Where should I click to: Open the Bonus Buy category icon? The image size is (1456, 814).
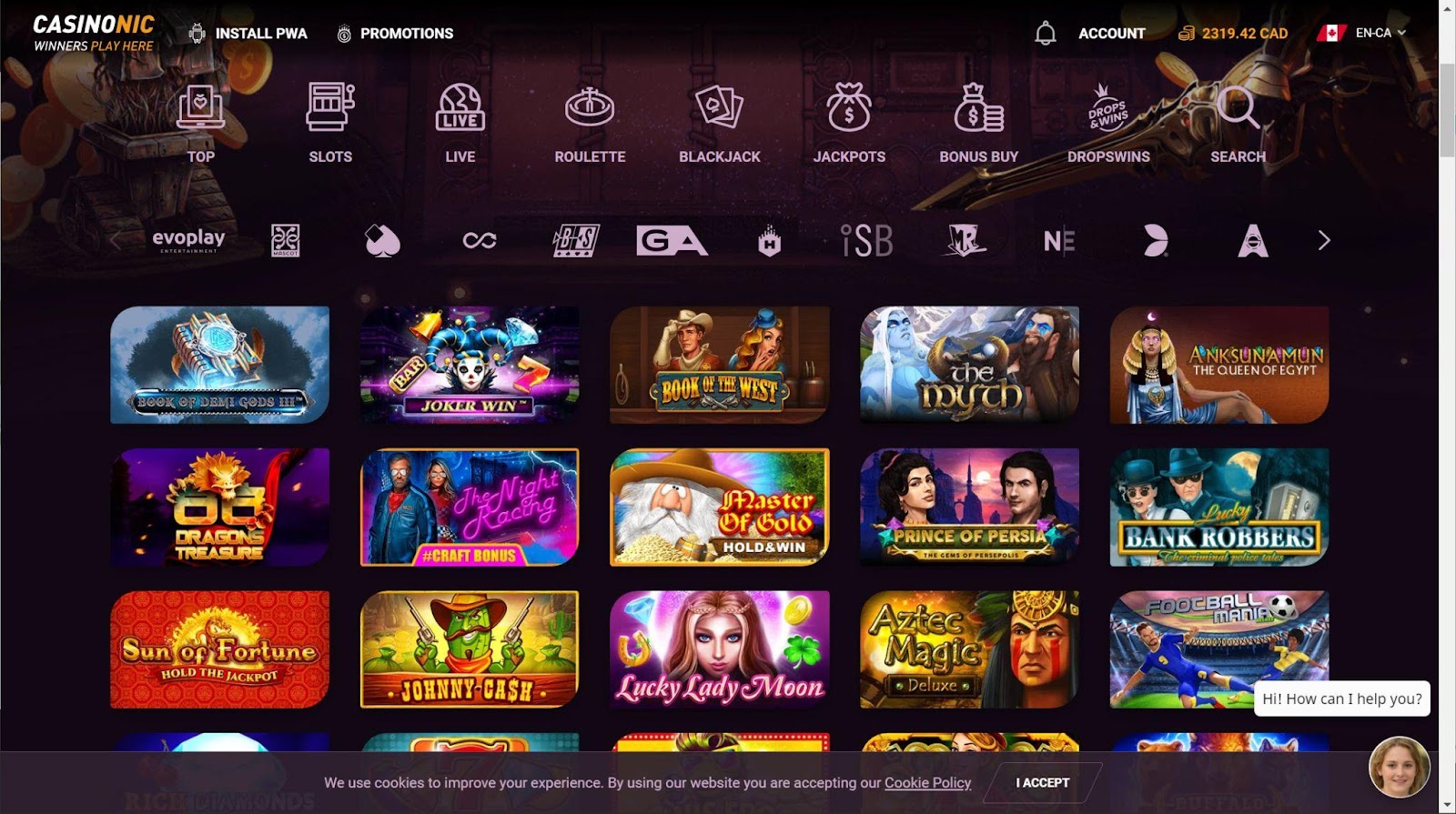click(979, 107)
